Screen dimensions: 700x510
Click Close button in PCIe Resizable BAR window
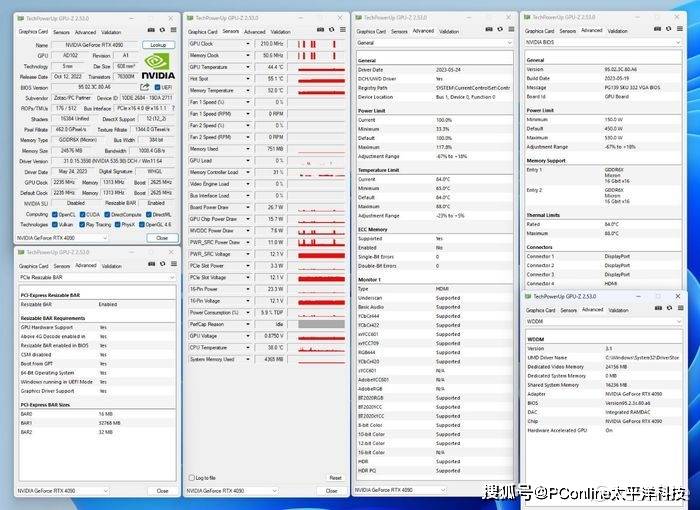[162, 491]
